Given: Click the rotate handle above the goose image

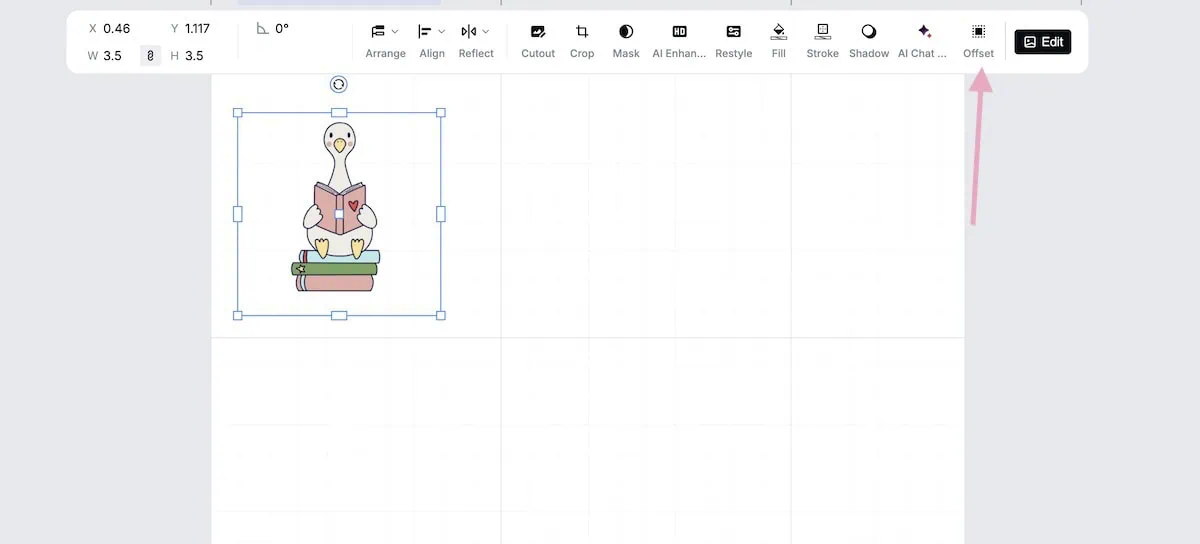Looking at the screenshot, I should point(339,85).
